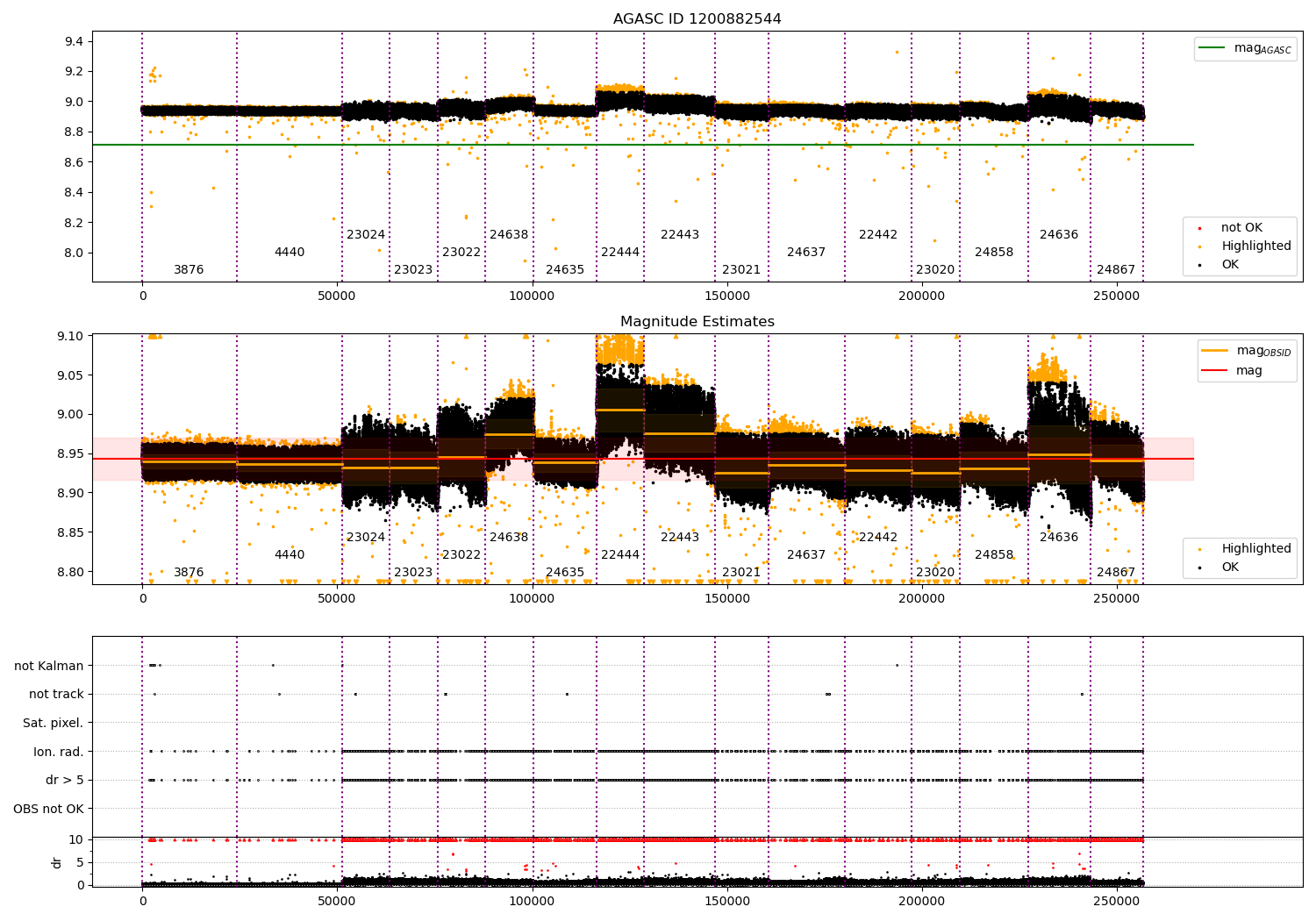Click the 'OBS not OK' row label
Screen dimensions: 1316x921
click(49, 809)
